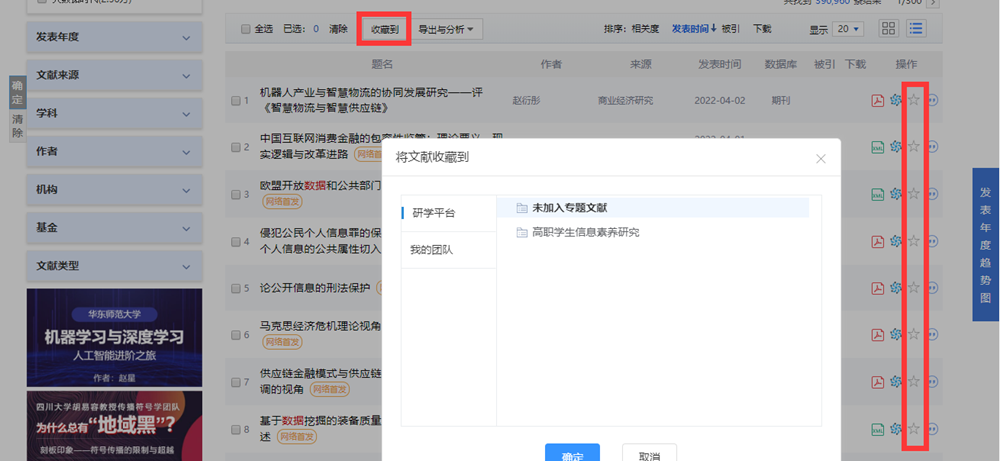Check the box for row 6 article
Viewport: 1000px width, 461px height.
pyautogui.click(x=235, y=335)
